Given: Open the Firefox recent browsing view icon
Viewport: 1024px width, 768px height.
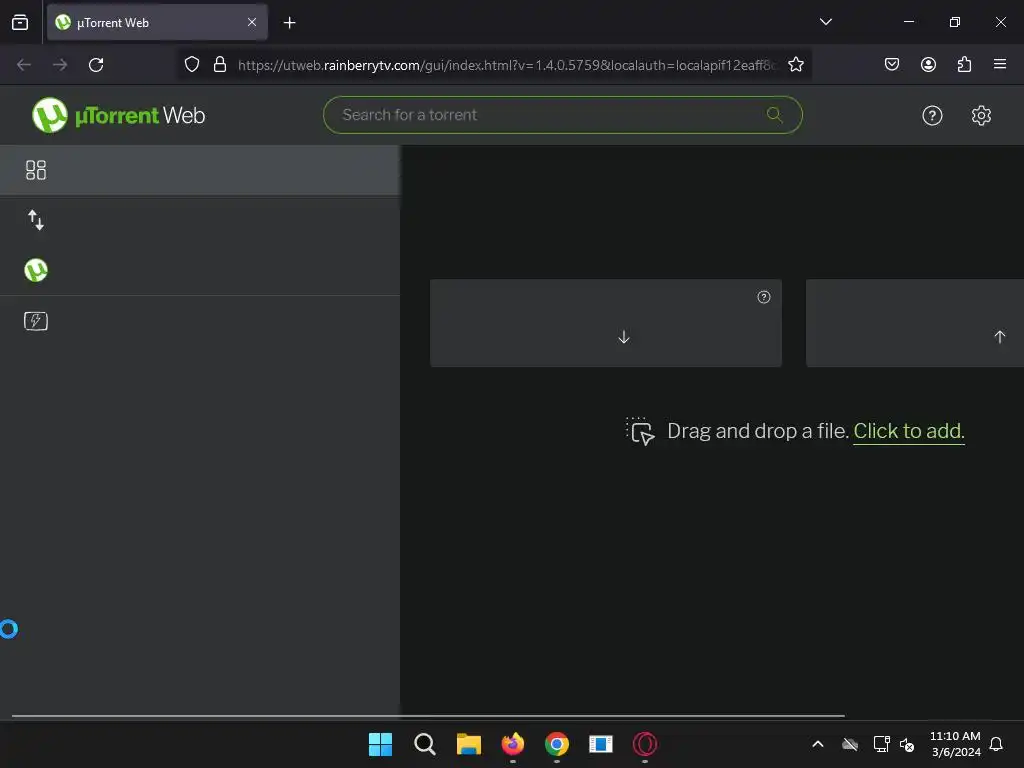Looking at the screenshot, I should click(20, 23).
